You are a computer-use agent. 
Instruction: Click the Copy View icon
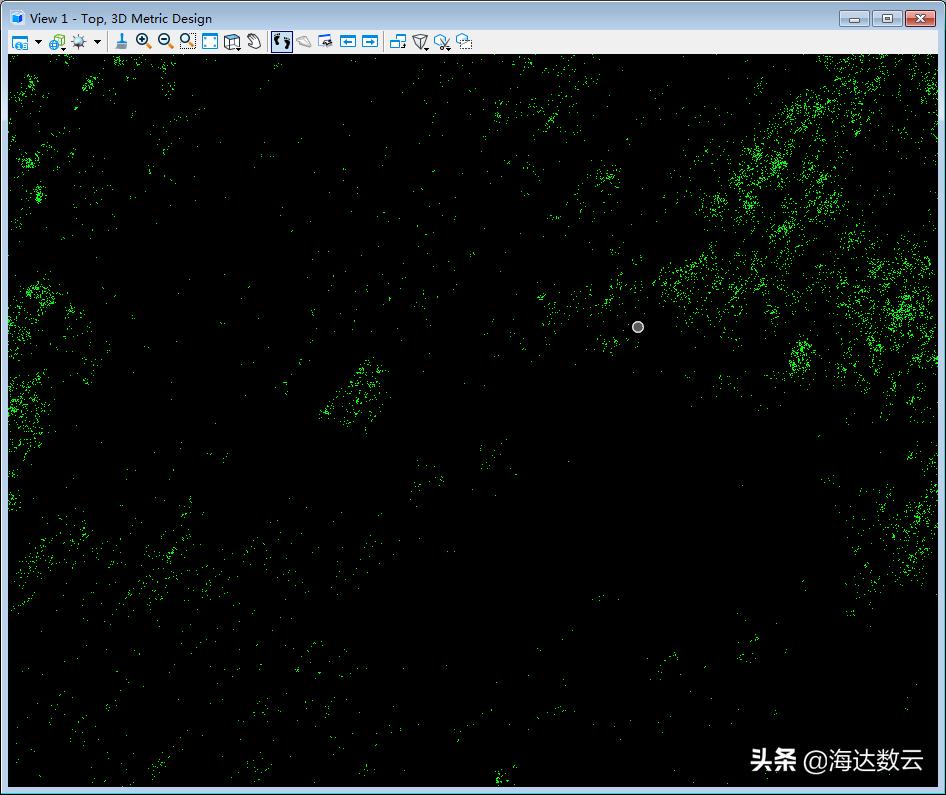(x=398, y=42)
